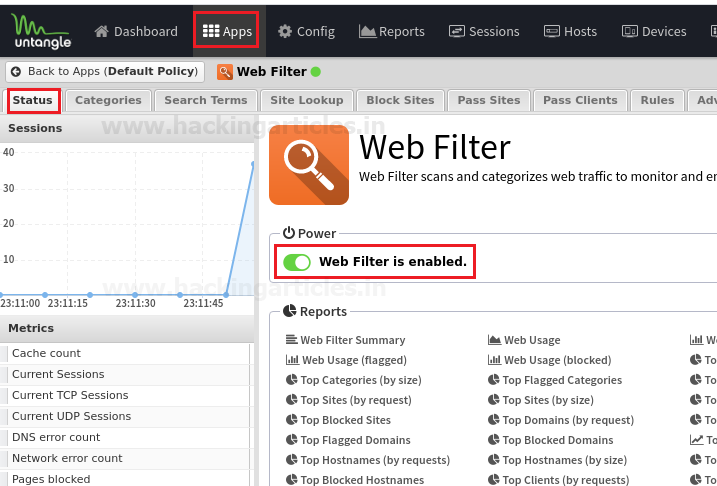Open the Top Sites (by size) report
Screen dimensions: 717x486
click(x=541, y=400)
